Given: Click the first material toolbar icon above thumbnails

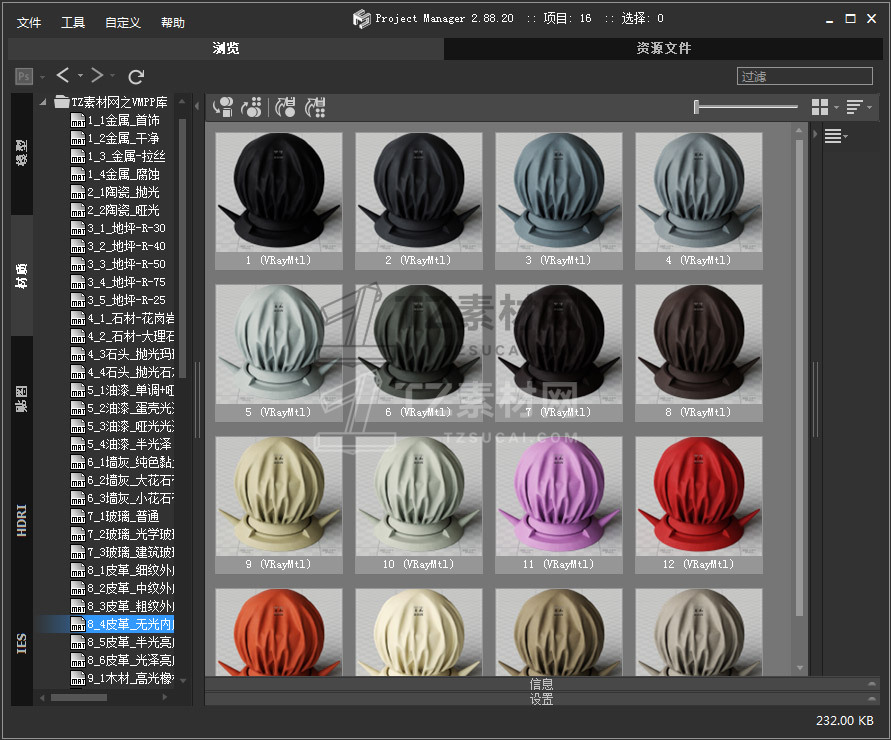Looking at the screenshot, I should [223, 106].
